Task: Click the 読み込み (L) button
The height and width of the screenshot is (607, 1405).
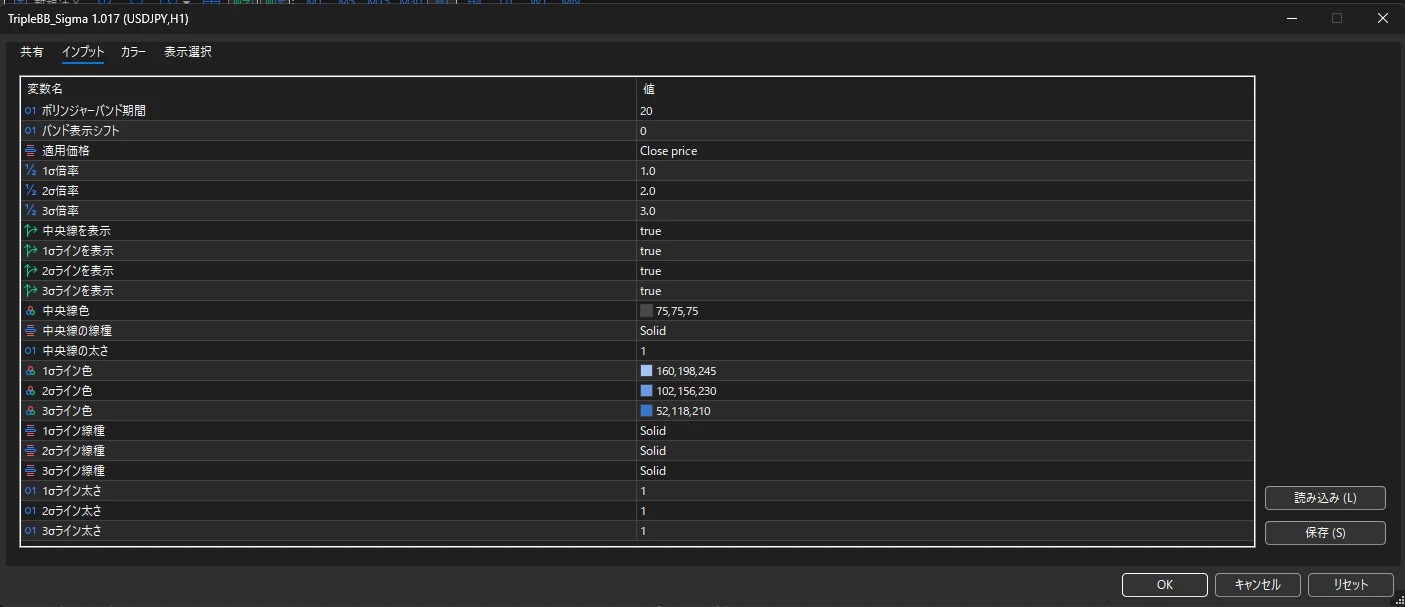Action: [1325, 498]
